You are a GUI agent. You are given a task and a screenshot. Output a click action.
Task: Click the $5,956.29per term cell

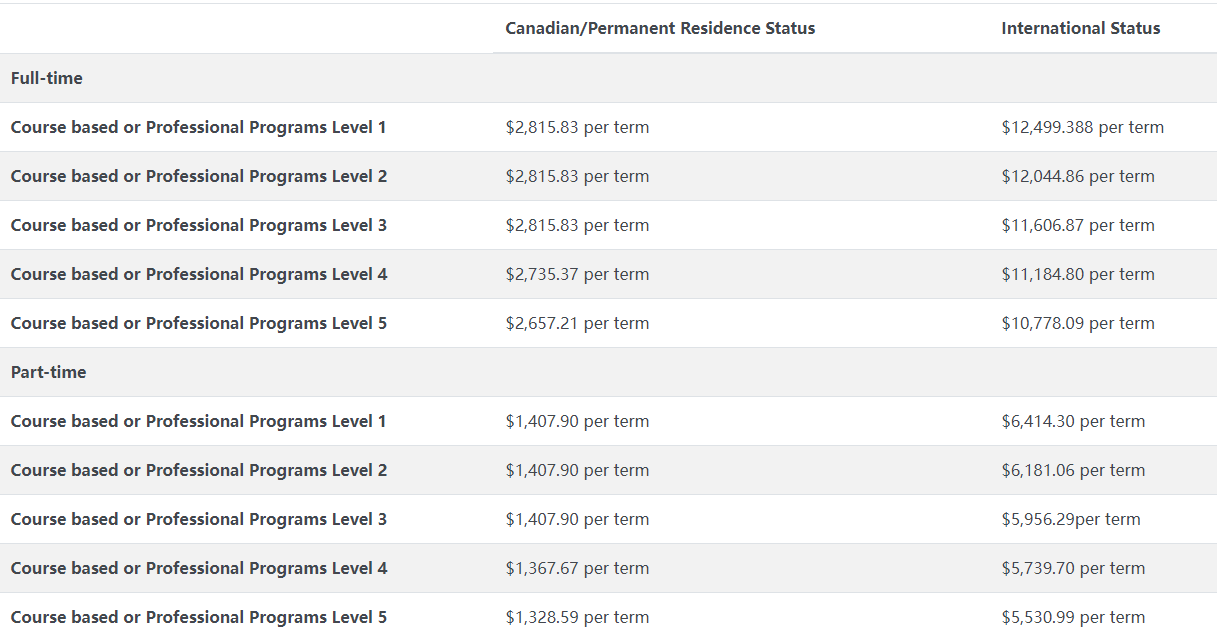1071,519
